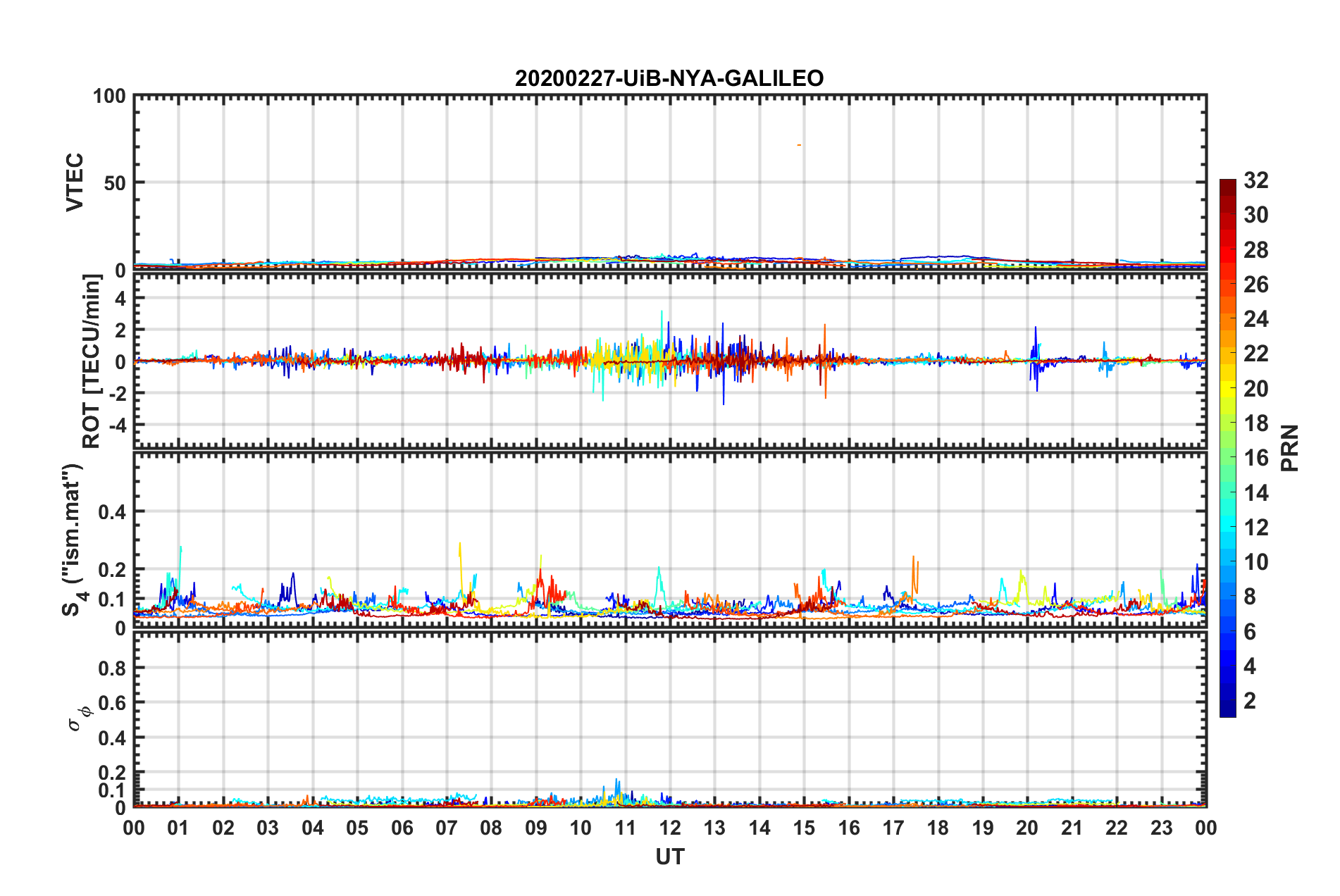This screenshot has width=1340, height=896.
Task: Click the UT x-axis label
Action: tap(670, 857)
